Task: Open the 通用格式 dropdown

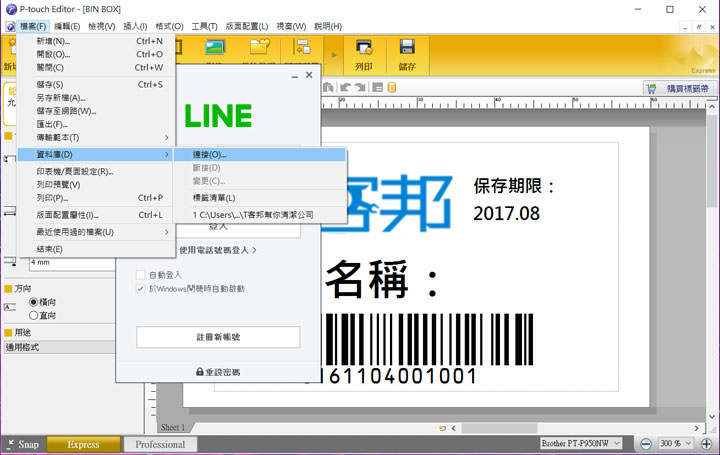Action: point(59,347)
